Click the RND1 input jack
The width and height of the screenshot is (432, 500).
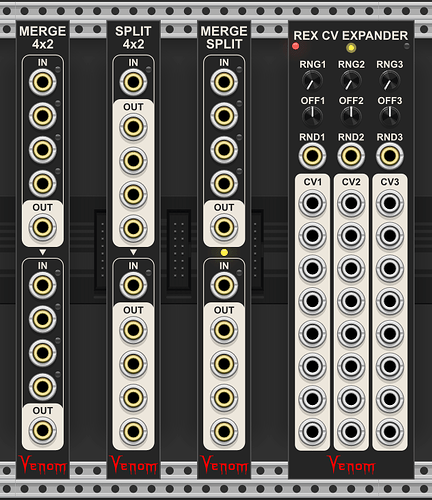click(x=312, y=156)
